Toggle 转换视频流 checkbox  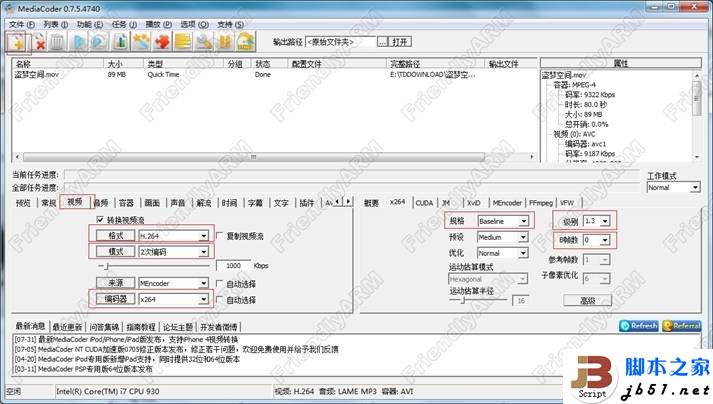(100, 219)
